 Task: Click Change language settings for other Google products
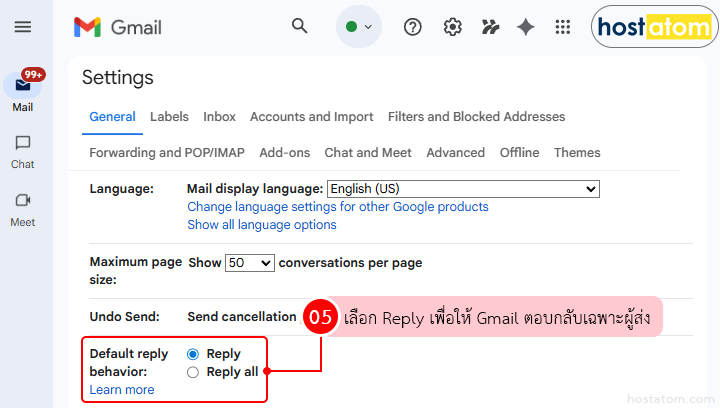tap(338, 207)
